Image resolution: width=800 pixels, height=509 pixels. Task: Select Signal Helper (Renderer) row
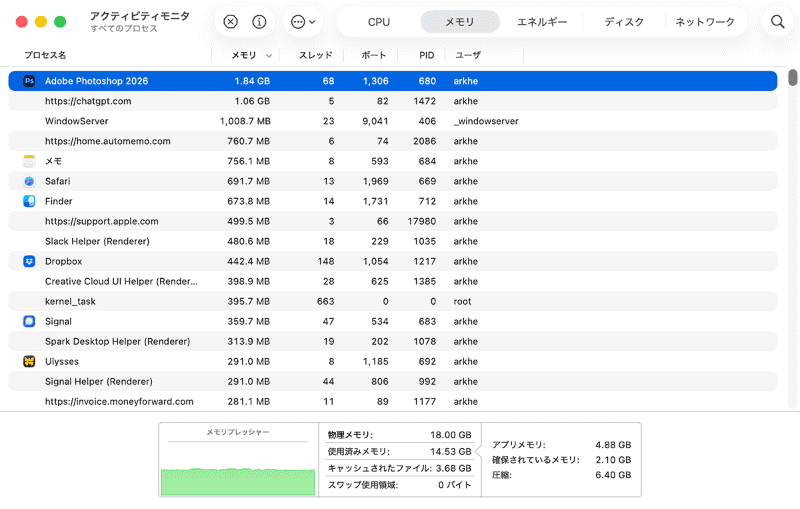[x=393, y=381]
